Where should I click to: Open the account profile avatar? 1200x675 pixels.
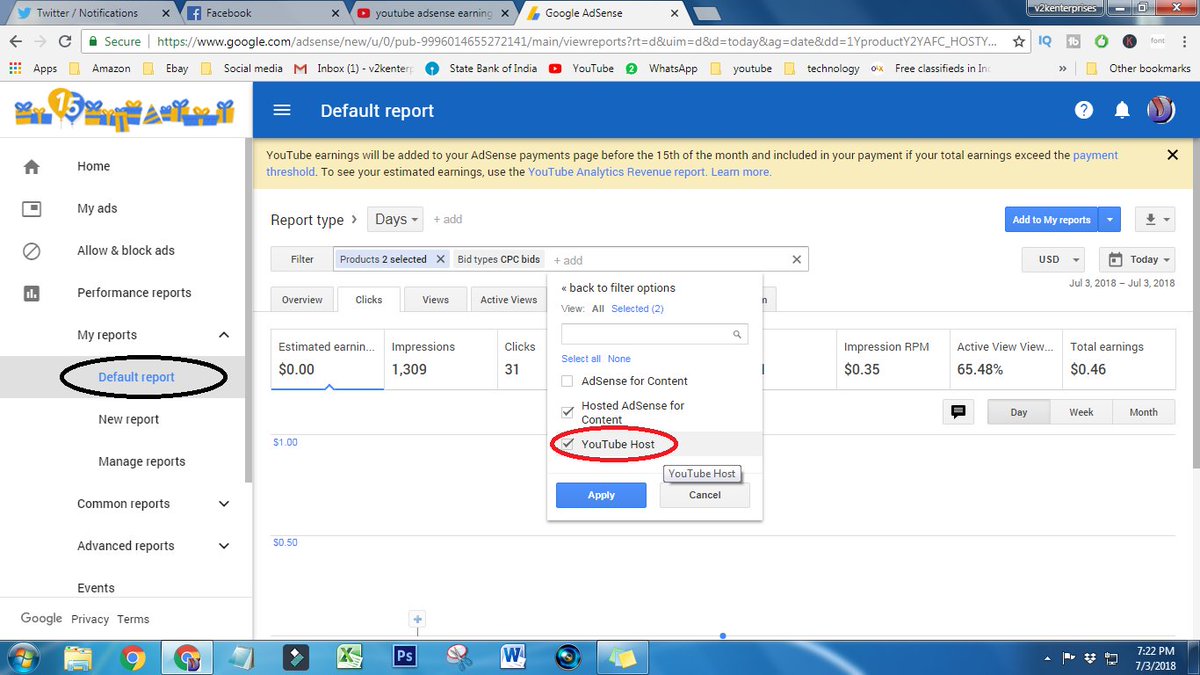coord(1160,110)
